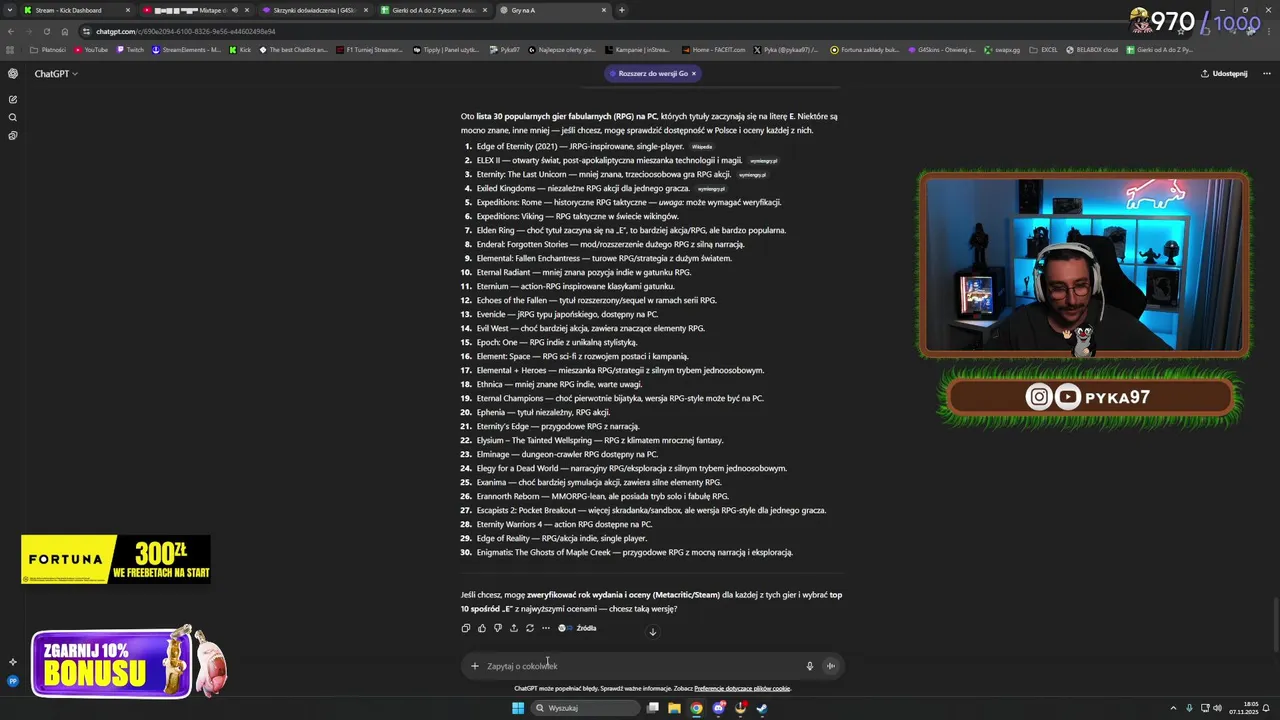
Task: Open YouTube bookmark
Action: [90, 49]
